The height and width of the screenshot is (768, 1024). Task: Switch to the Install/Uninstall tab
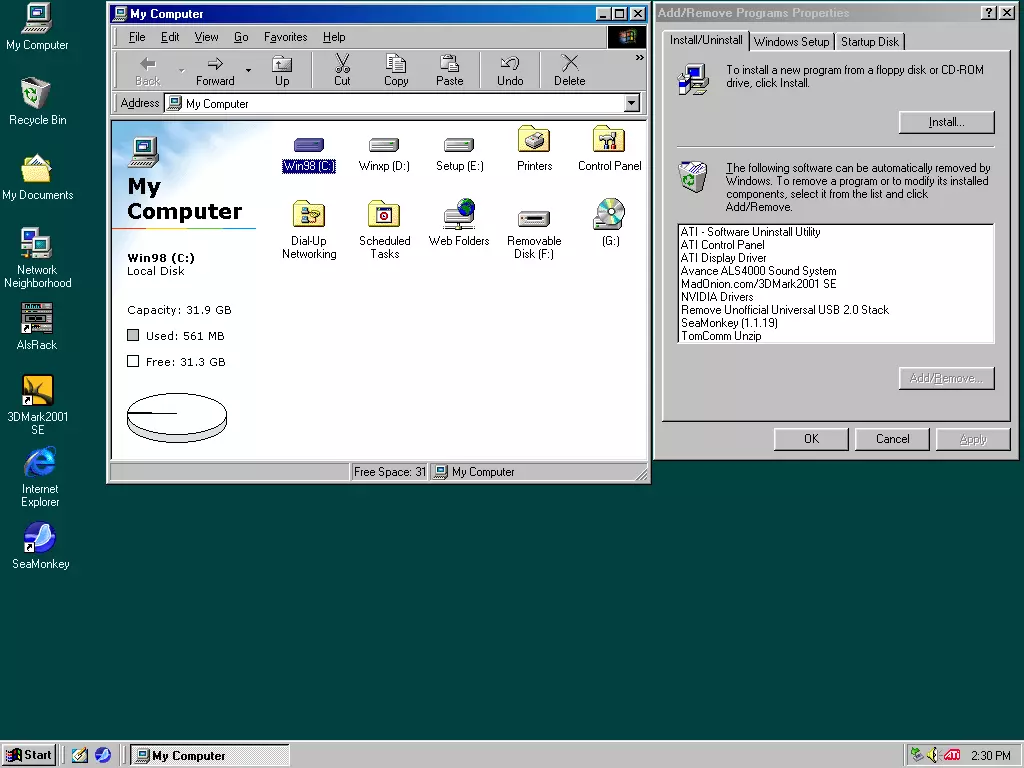(x=706, y=40)
